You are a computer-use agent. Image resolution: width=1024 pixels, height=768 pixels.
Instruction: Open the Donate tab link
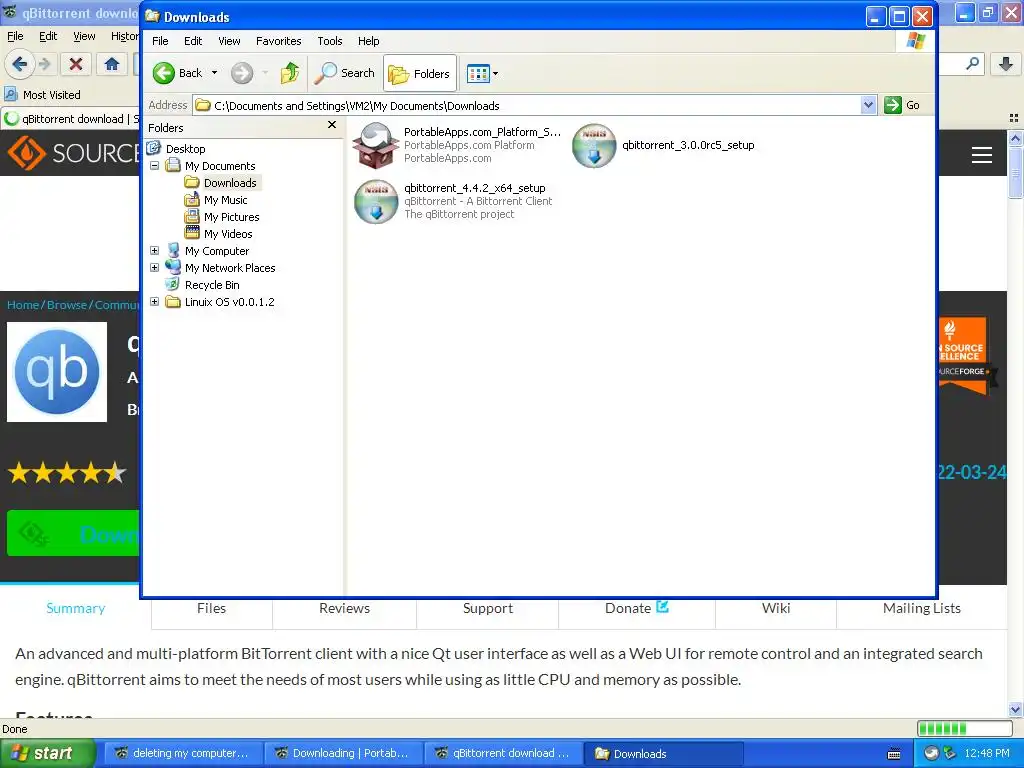(x=637, y=608)
